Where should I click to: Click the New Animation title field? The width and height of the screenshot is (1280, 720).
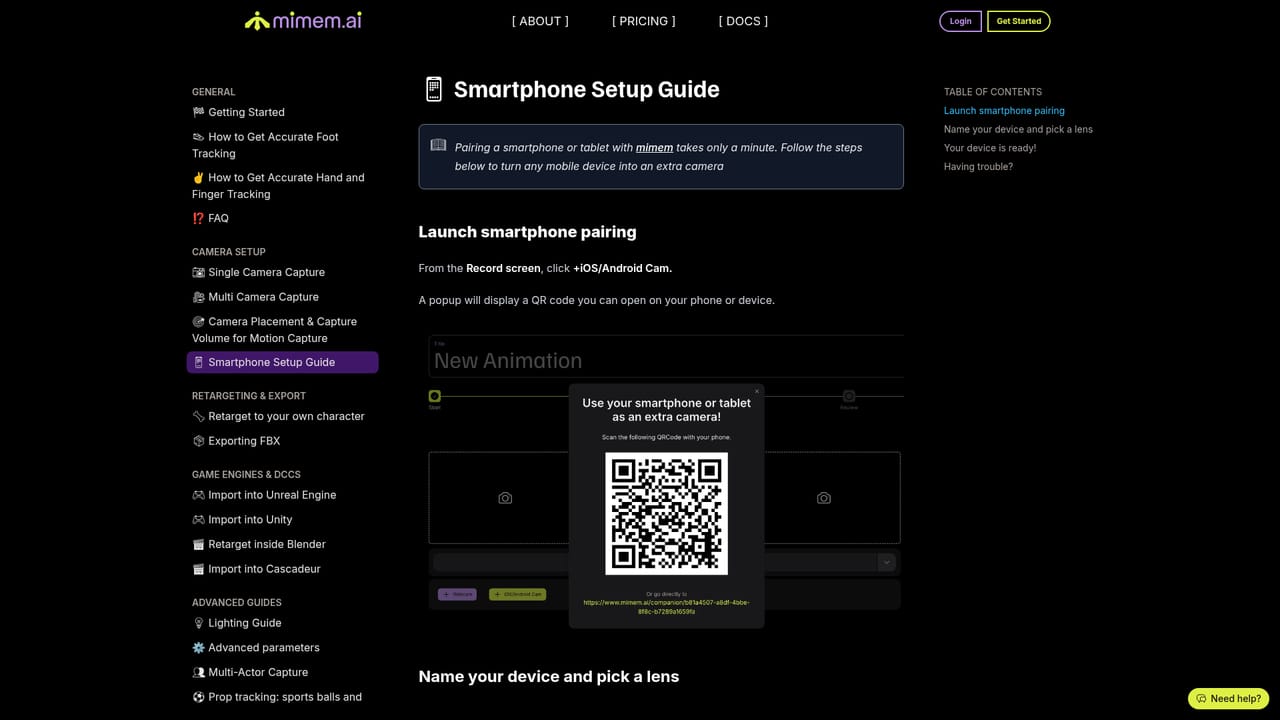666,357
